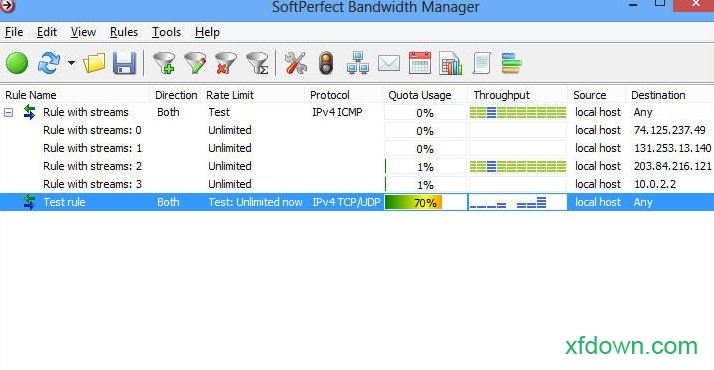714x370 pixels.
Task: Click destination '203.84.216.121'
Action: pyautogui.click(x=673, y=167)
